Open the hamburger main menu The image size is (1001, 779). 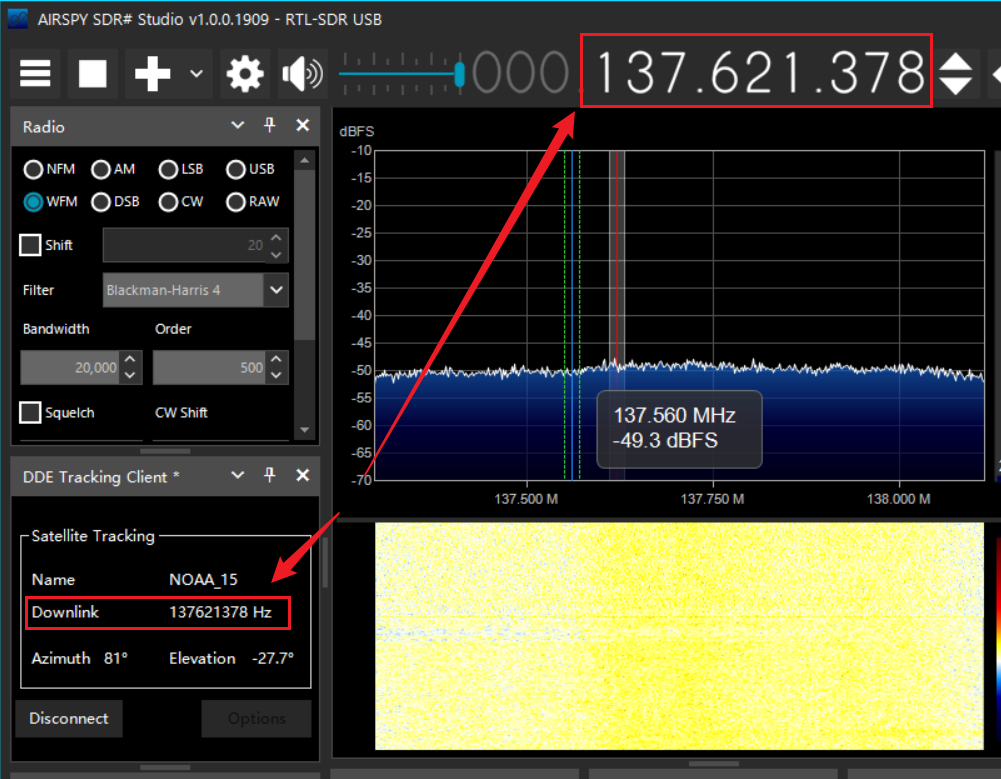click(x=35, y=74)
